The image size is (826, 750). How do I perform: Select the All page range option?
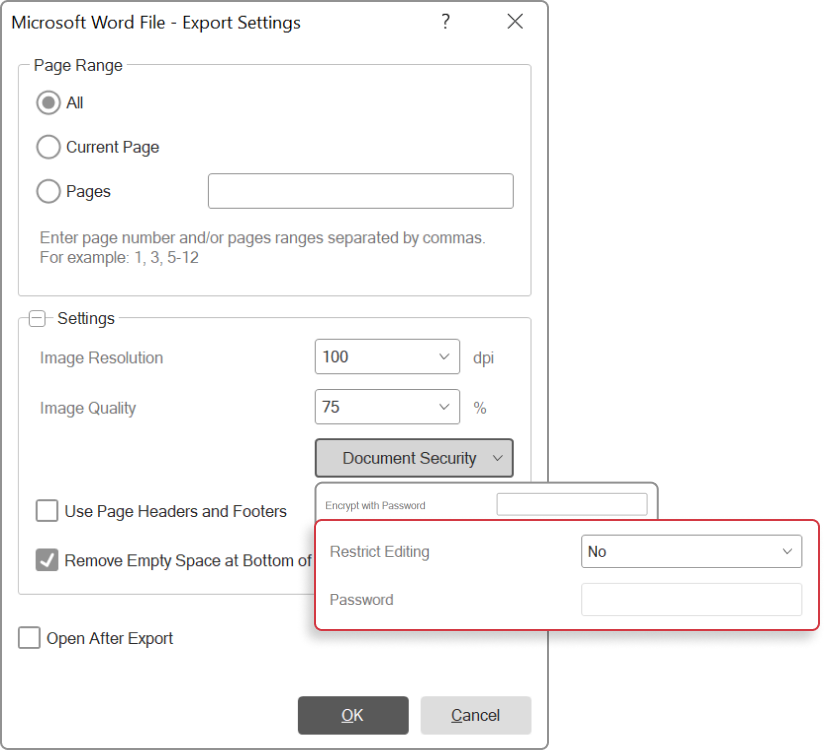(48, 103)
